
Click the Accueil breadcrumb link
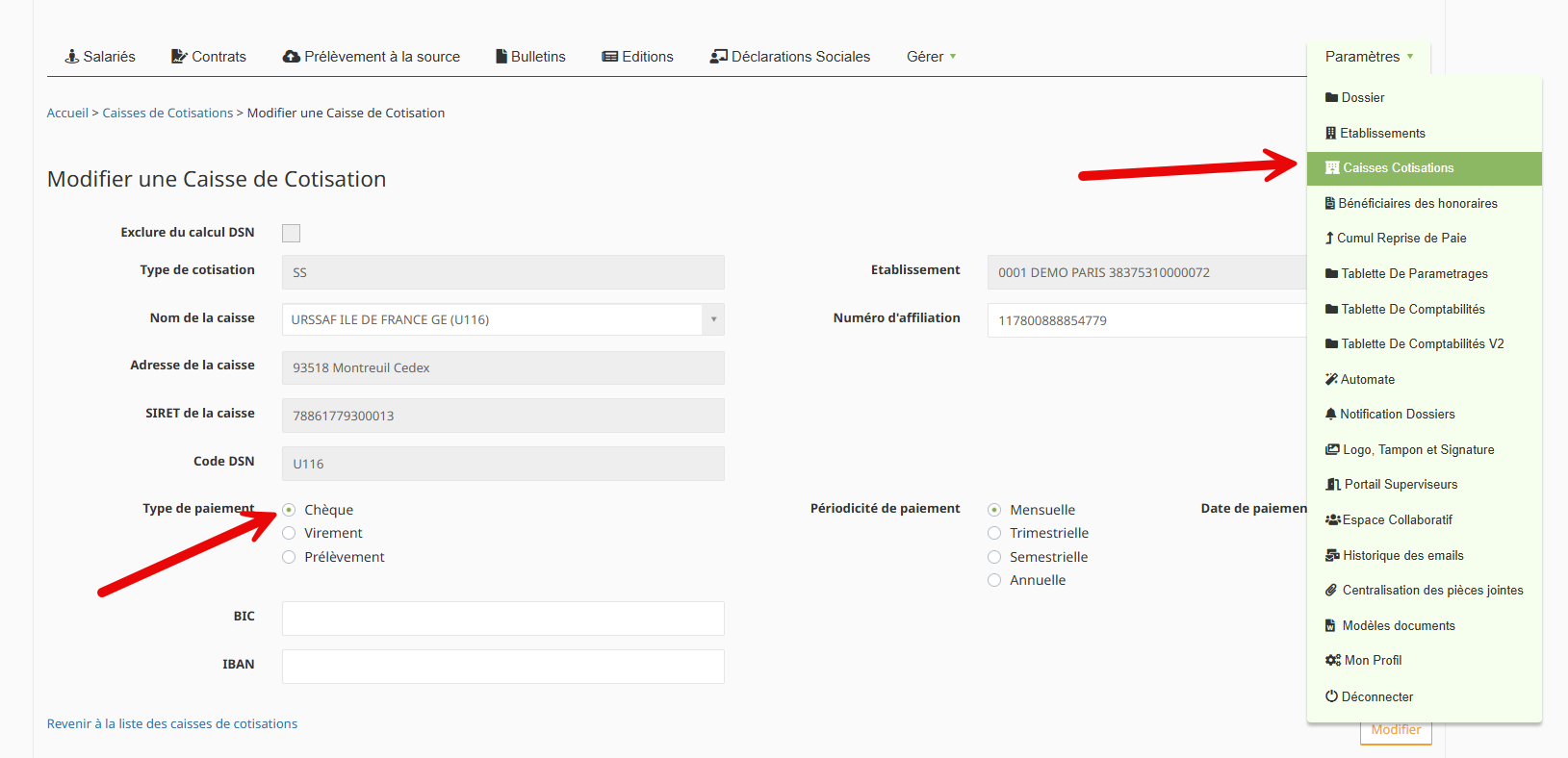point(67,114)
